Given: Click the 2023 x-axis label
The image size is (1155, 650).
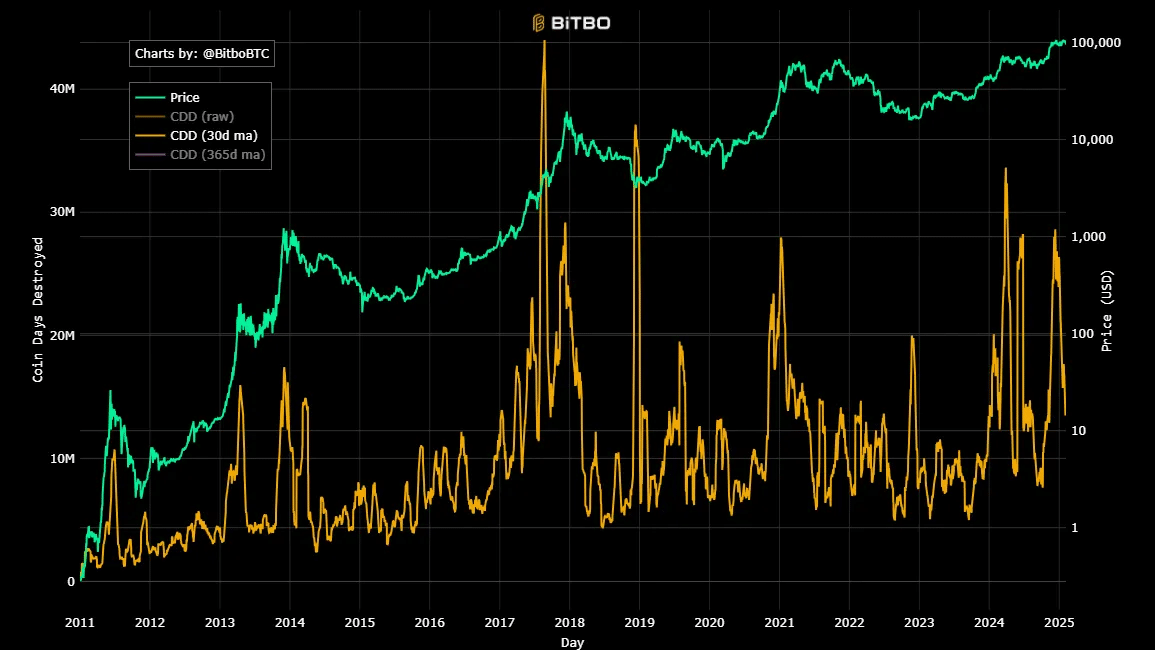Looking at the screenshot, I should click(x=919, y=623).
